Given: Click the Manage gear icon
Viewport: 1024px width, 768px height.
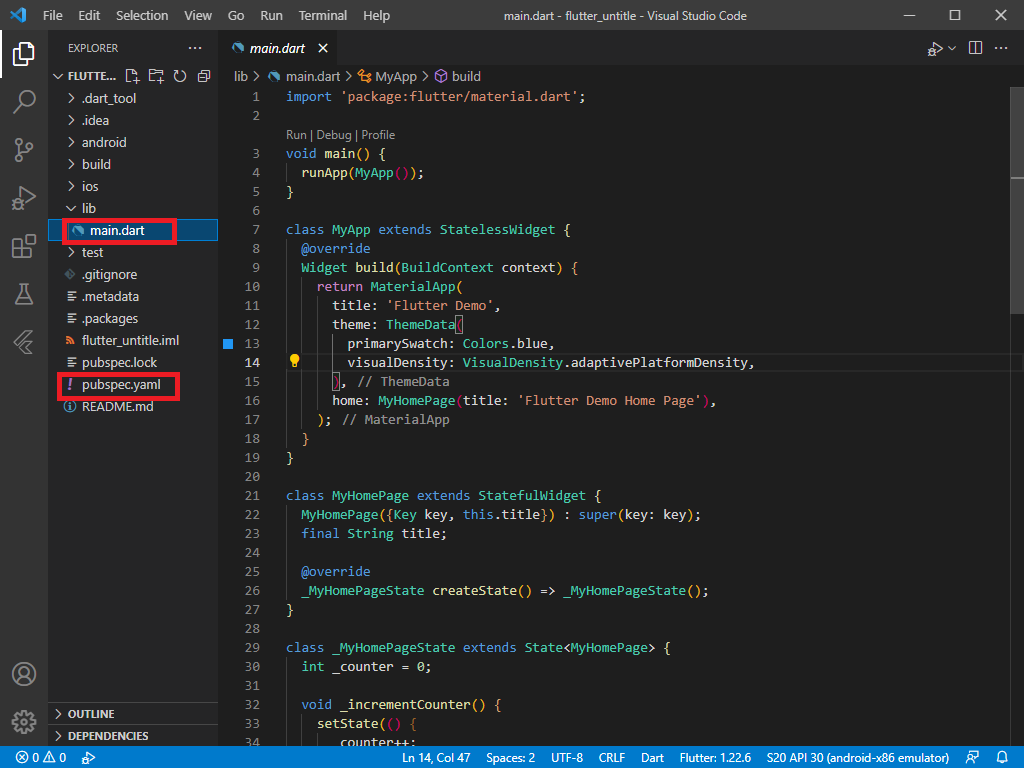Looking at the screenshot, I should point(24,721).
